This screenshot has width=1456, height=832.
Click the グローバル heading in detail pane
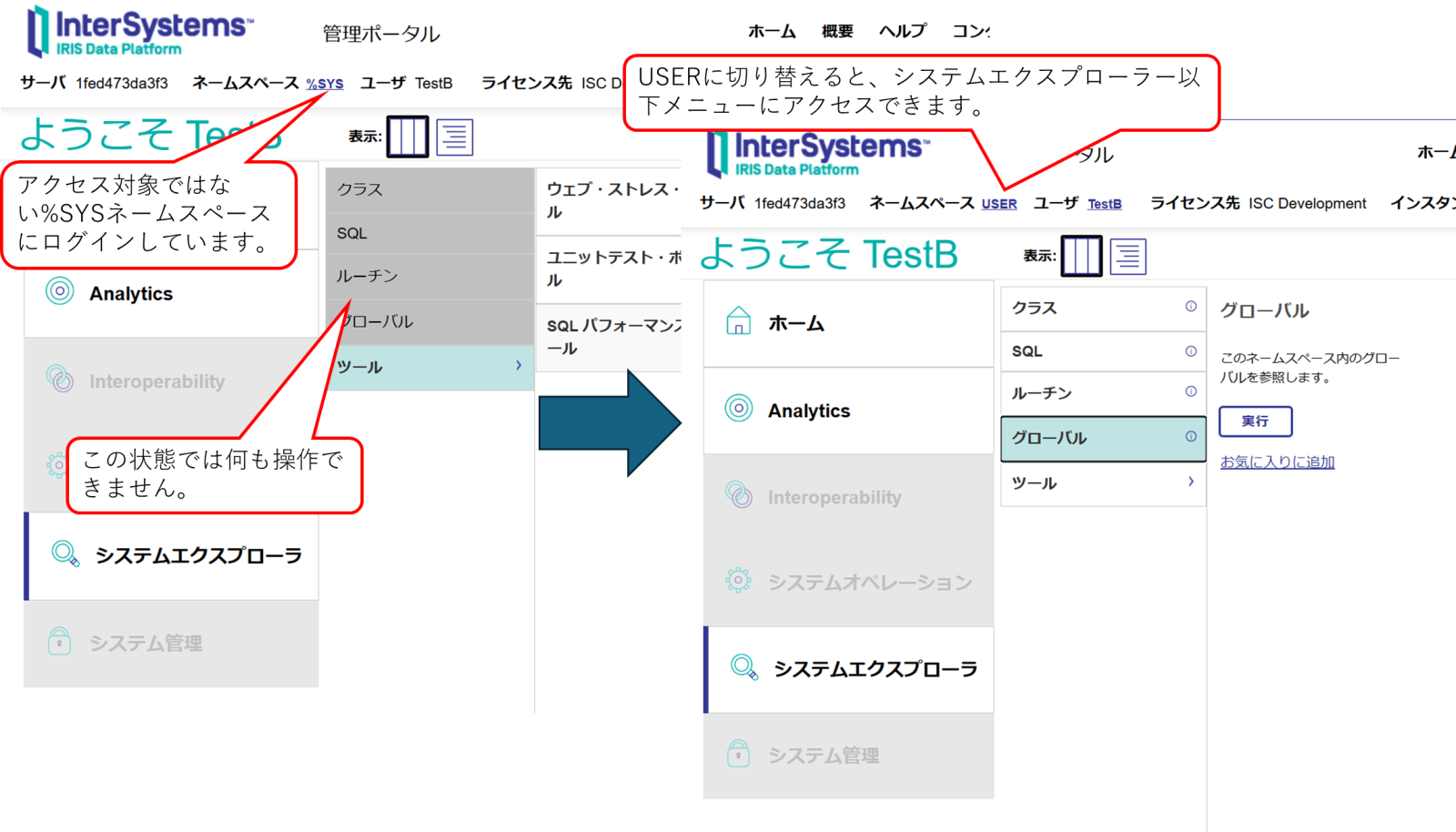click(1265, 310)
